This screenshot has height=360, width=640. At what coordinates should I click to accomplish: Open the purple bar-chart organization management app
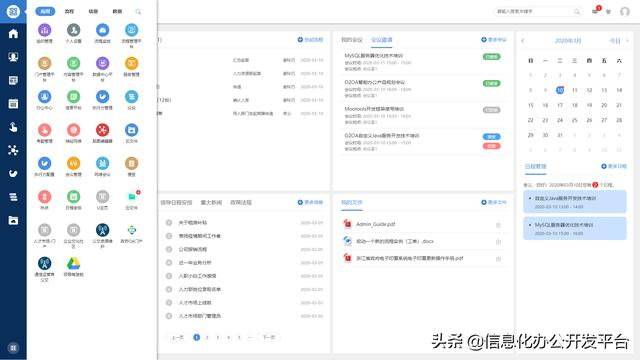[x=44, y=30]
